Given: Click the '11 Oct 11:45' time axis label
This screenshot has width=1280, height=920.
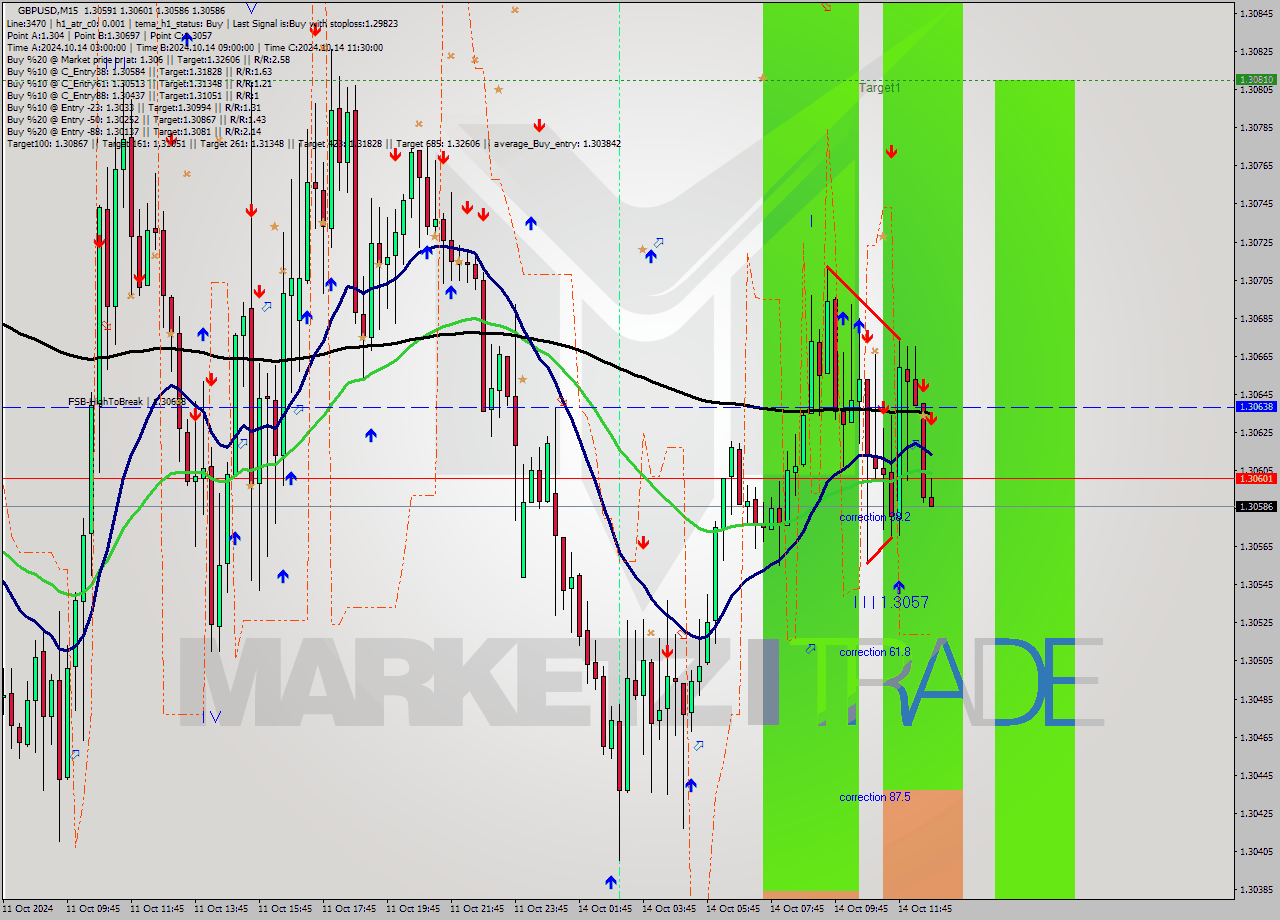Looking at the screenshot, I should pos(157,909).
